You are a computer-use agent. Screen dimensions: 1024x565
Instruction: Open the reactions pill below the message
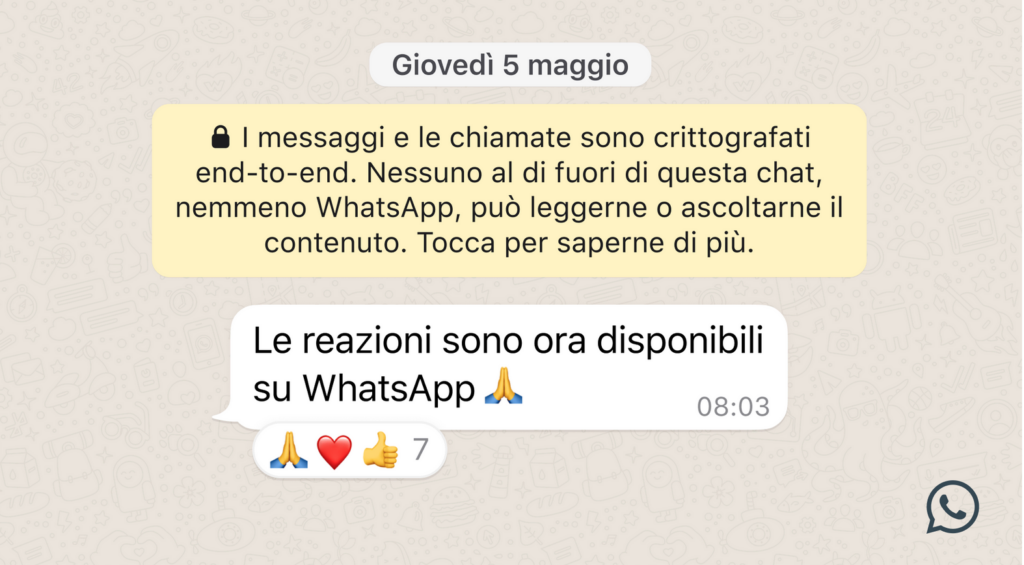[x=349, y=450]
